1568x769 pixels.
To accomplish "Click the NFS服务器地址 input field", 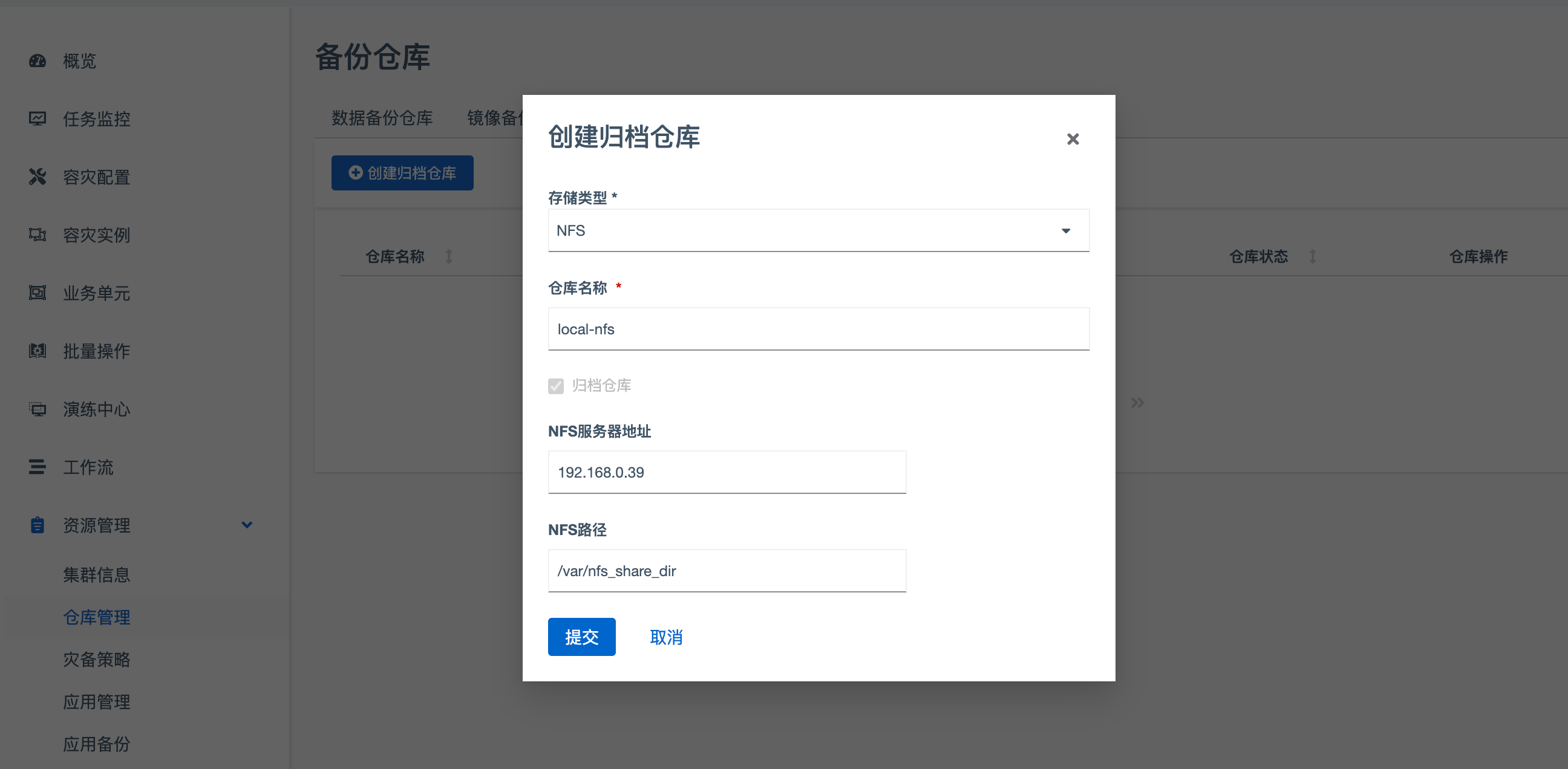I will tap(727, 472).
